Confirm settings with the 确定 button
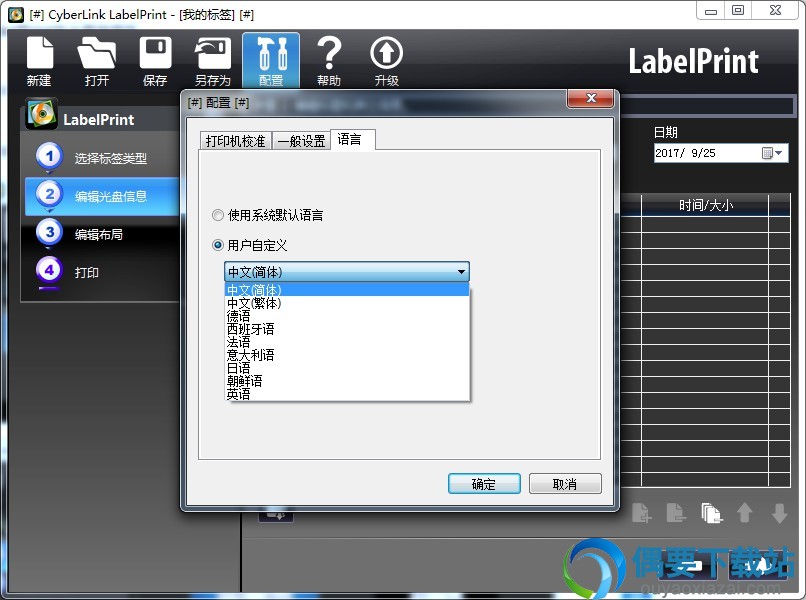 (484, 484)
